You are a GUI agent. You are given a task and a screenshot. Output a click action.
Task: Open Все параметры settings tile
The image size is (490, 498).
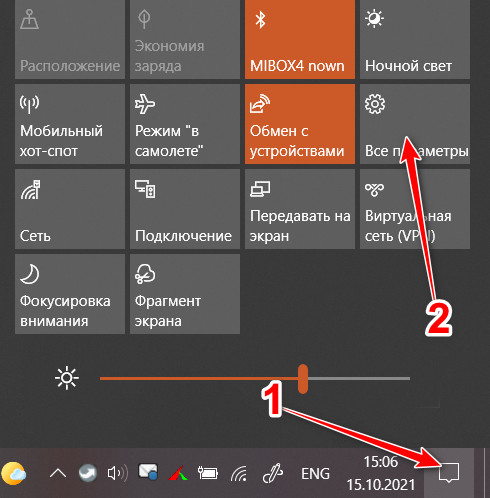[x=415, y=124]
